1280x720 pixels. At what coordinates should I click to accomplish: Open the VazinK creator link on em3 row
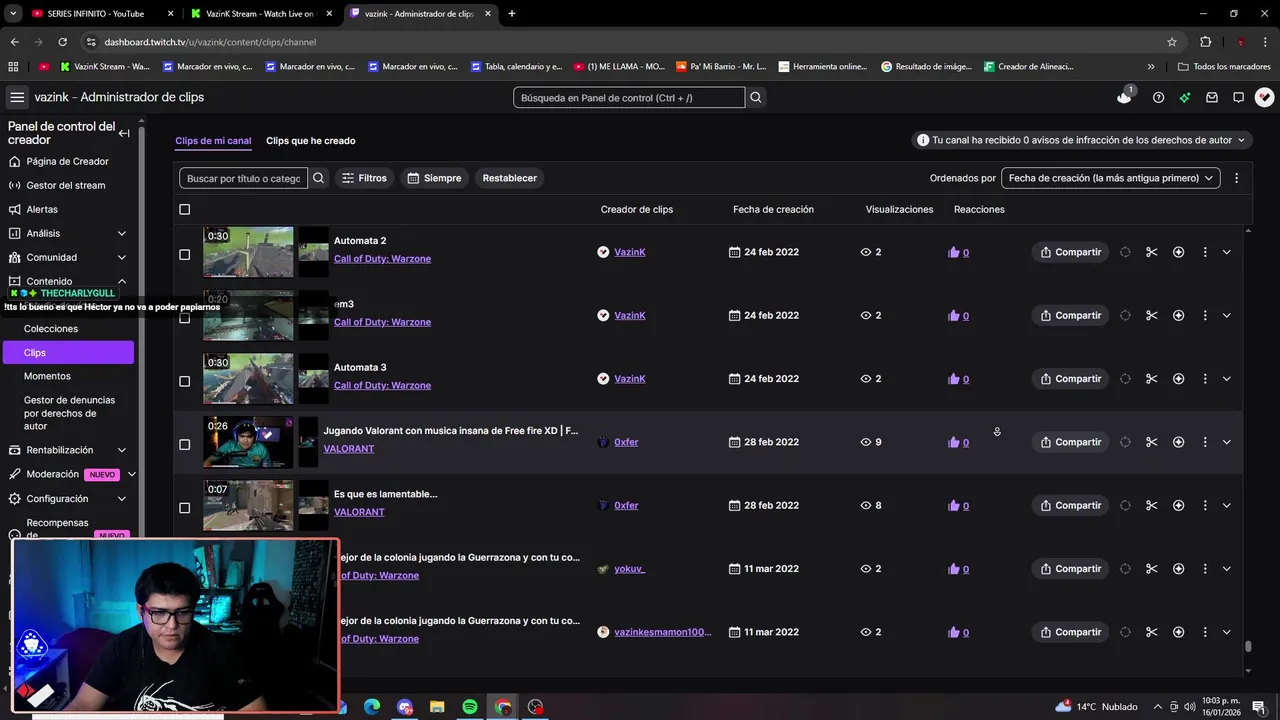point(630,315)
